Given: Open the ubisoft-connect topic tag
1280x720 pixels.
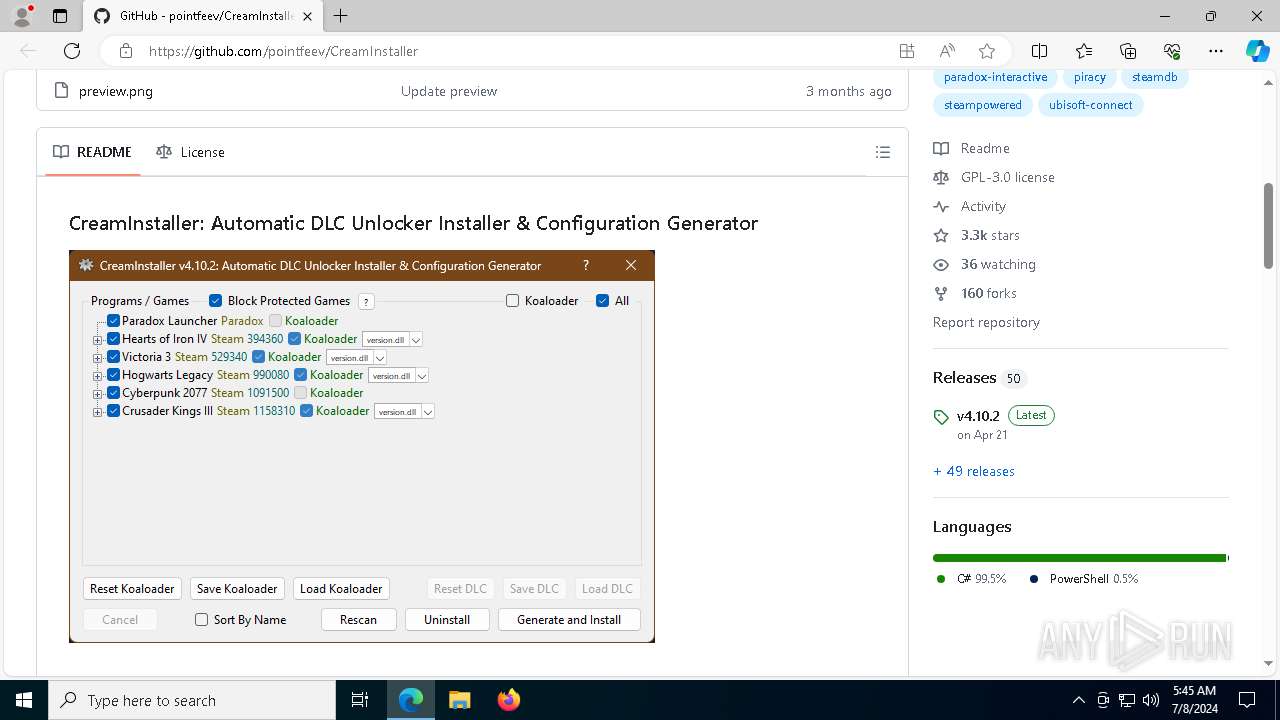Looking at the screenshot, I should click(x=1090, y=105).
